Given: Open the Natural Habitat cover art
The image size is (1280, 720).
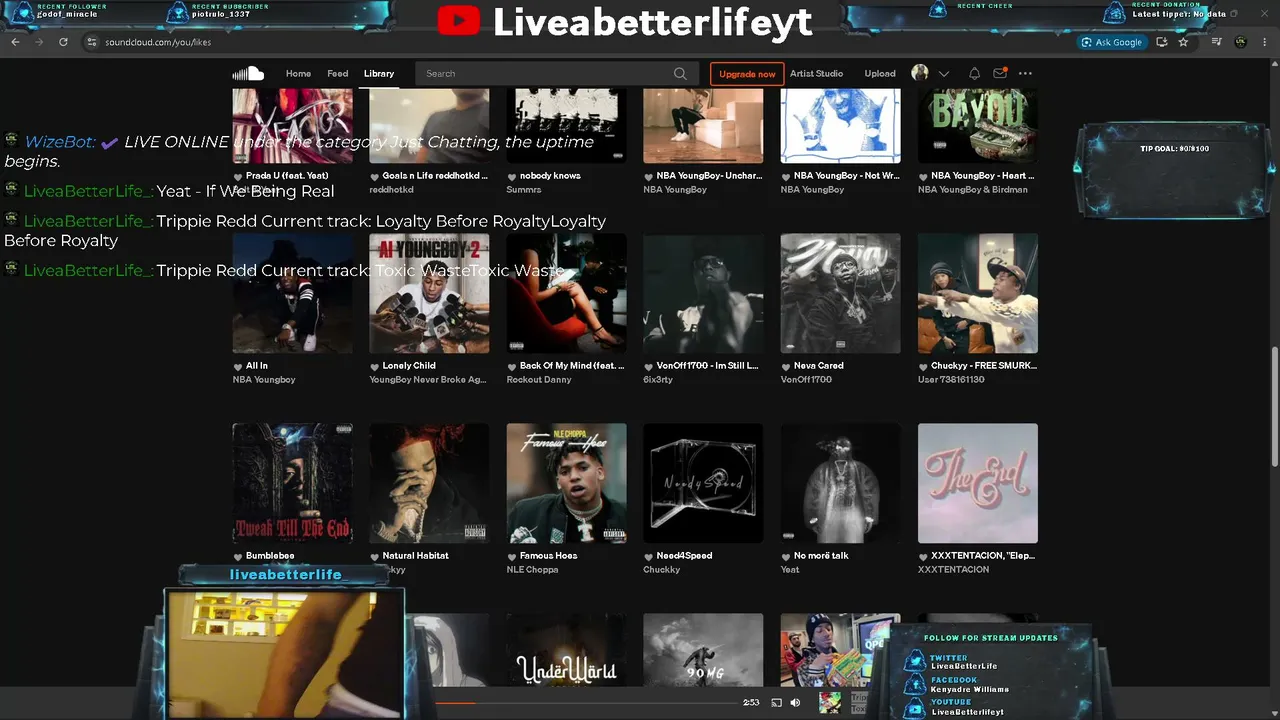Looking at the screenshot, I should (x=429, y=483).
